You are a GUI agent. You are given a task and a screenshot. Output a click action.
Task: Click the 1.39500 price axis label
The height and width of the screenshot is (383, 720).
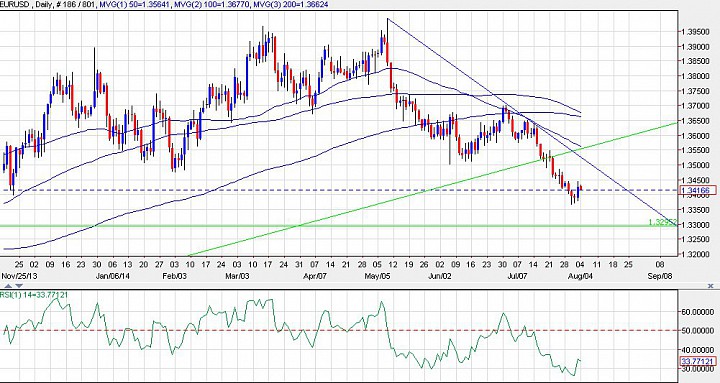[696, 32]
